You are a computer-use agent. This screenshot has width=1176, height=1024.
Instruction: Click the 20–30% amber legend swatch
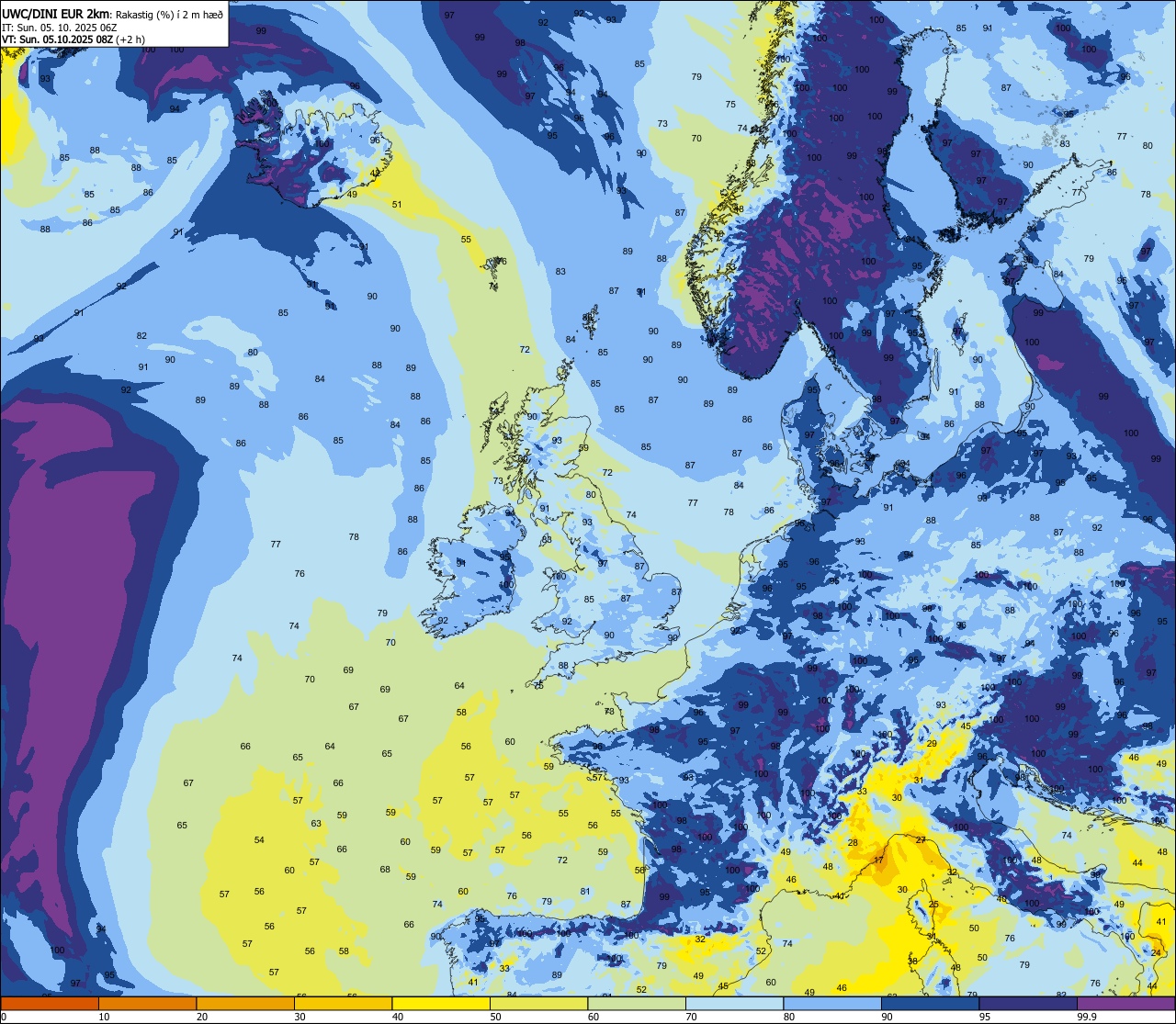(245, 1003)
